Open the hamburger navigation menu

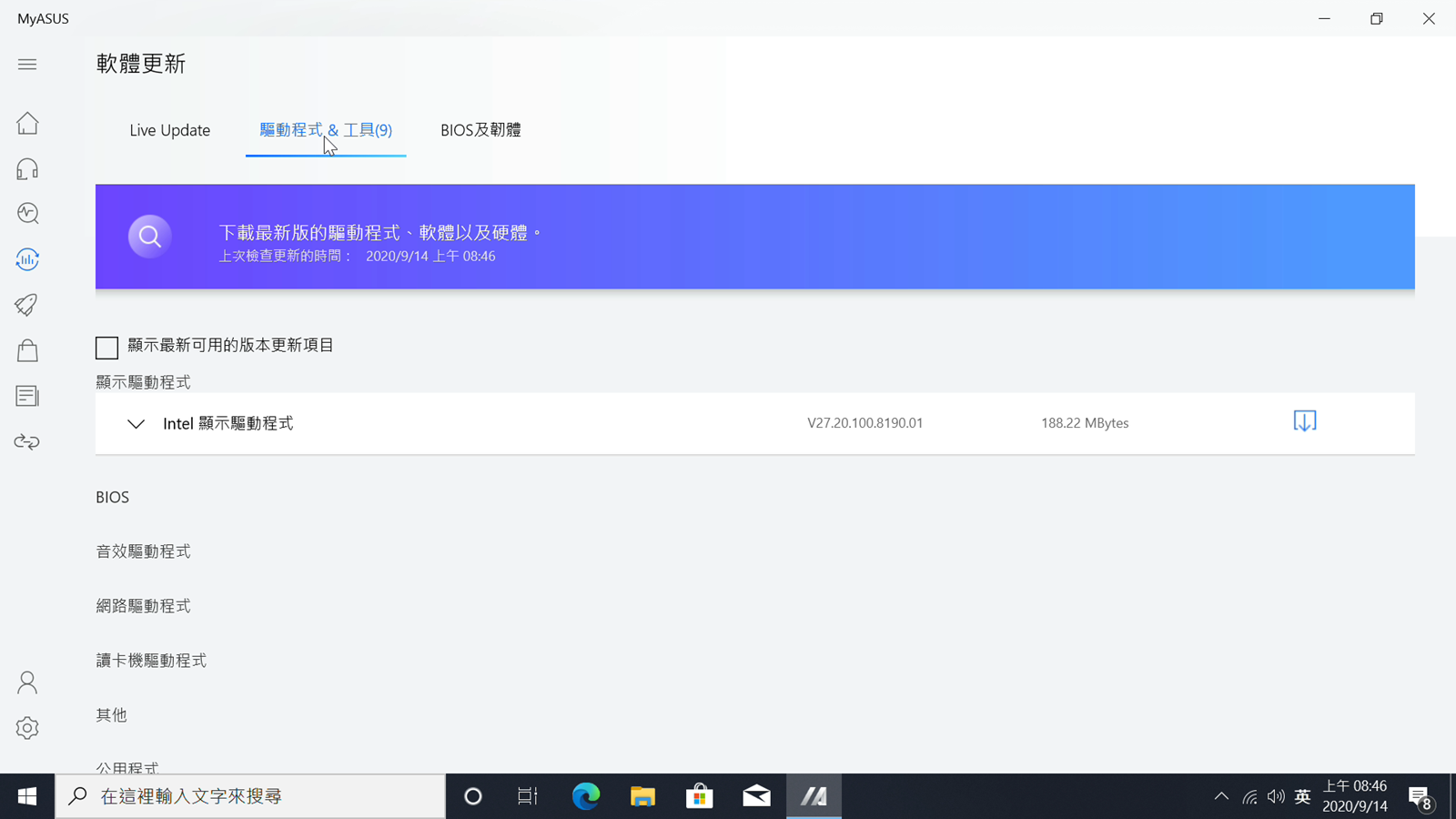[27, 65]
